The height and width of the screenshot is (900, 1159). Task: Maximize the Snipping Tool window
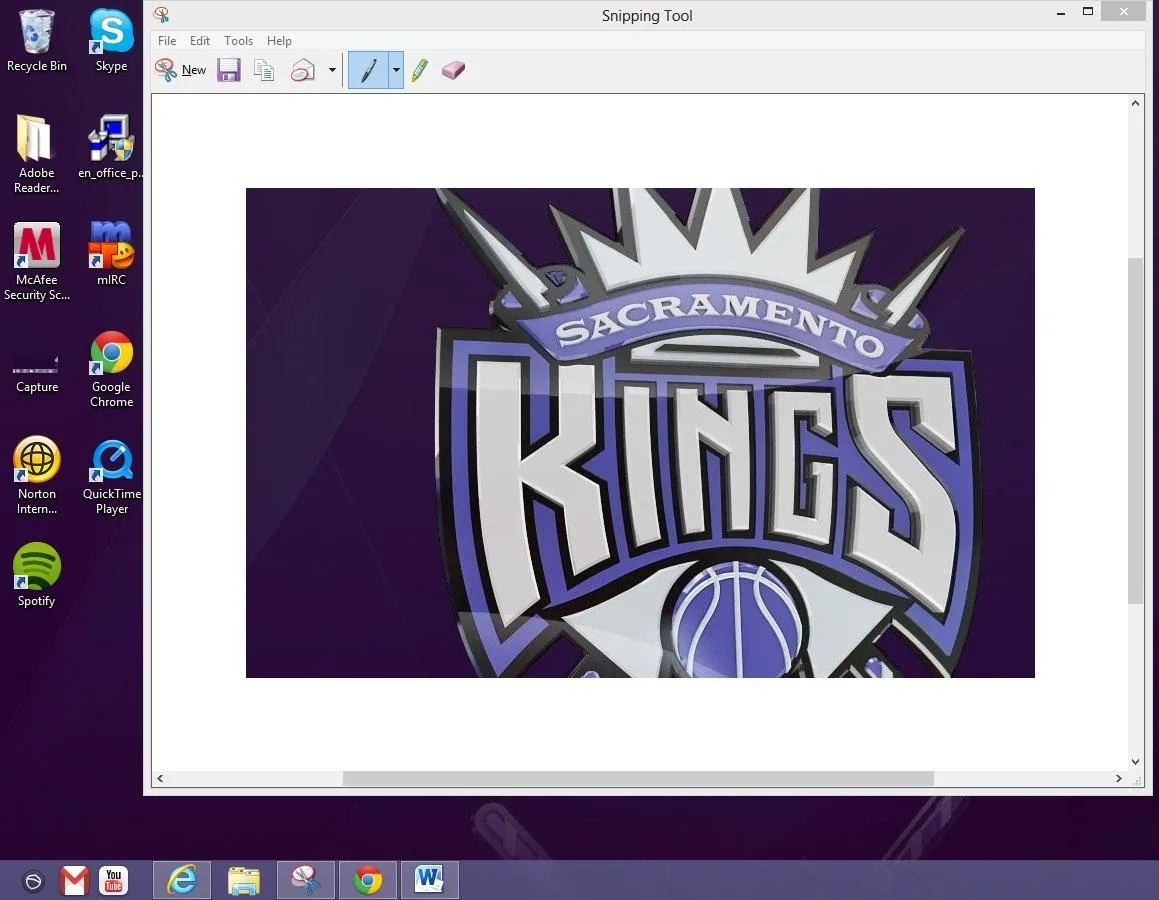1087,11
